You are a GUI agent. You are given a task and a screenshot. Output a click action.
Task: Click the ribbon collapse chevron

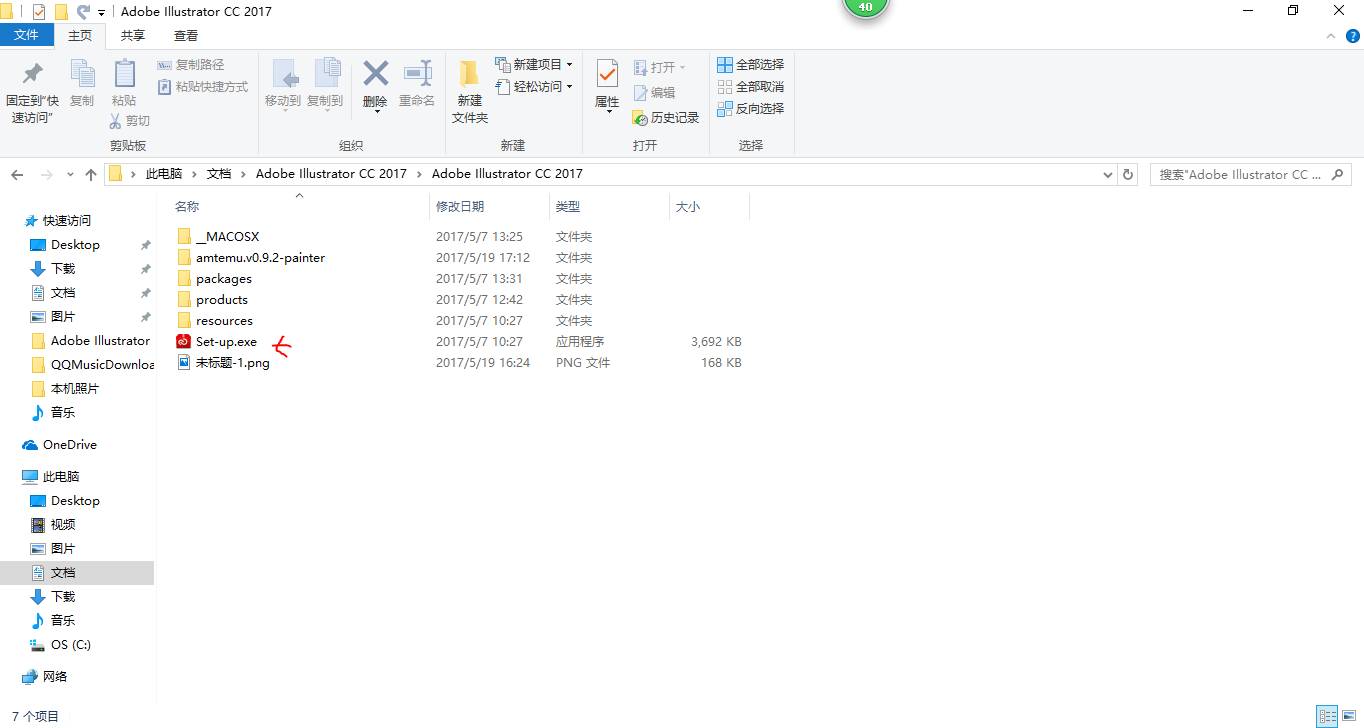pyautogui.click(x=1330, y=35)
